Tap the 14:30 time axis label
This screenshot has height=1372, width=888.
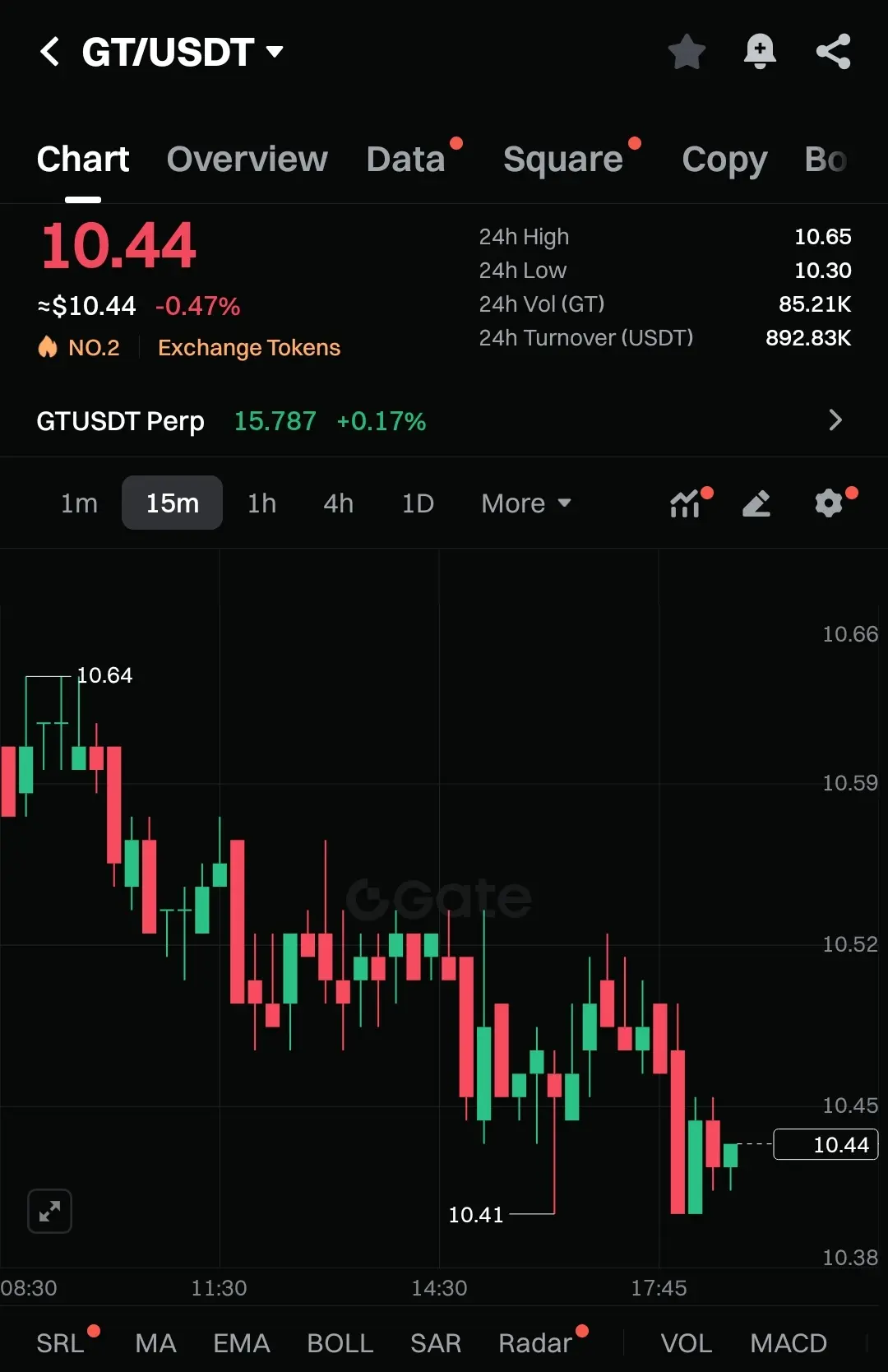pyautogui.click(x=439, y=1288)
